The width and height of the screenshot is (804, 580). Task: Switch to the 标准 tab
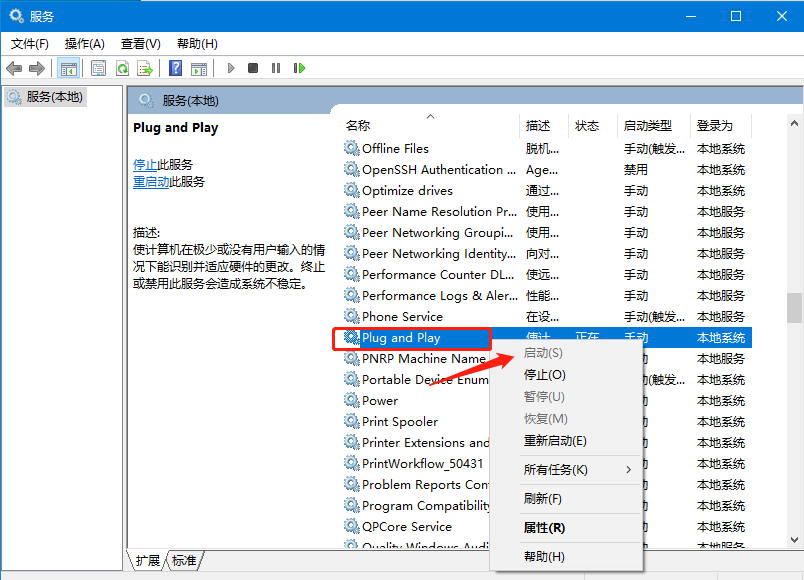tap(183, 561)
